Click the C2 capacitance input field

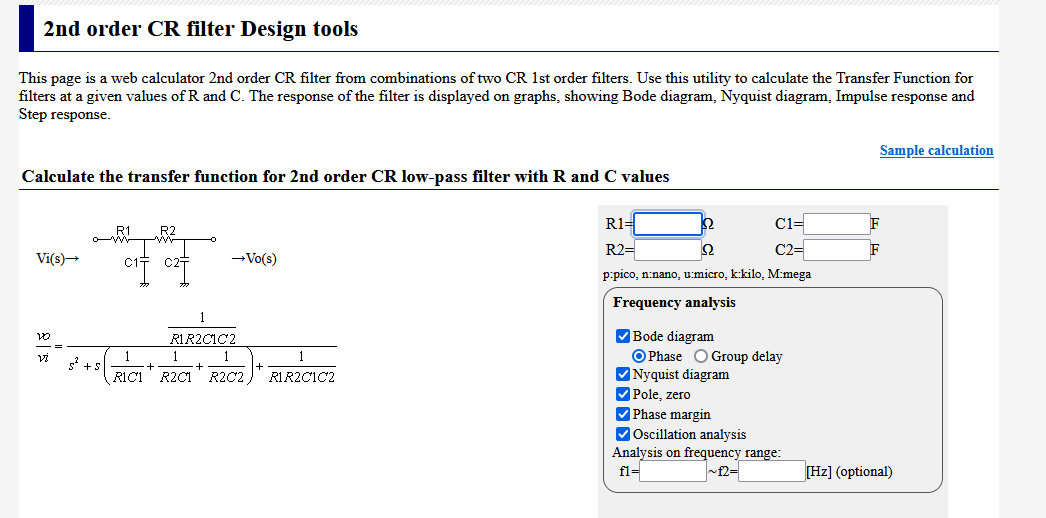coord(837,251)
